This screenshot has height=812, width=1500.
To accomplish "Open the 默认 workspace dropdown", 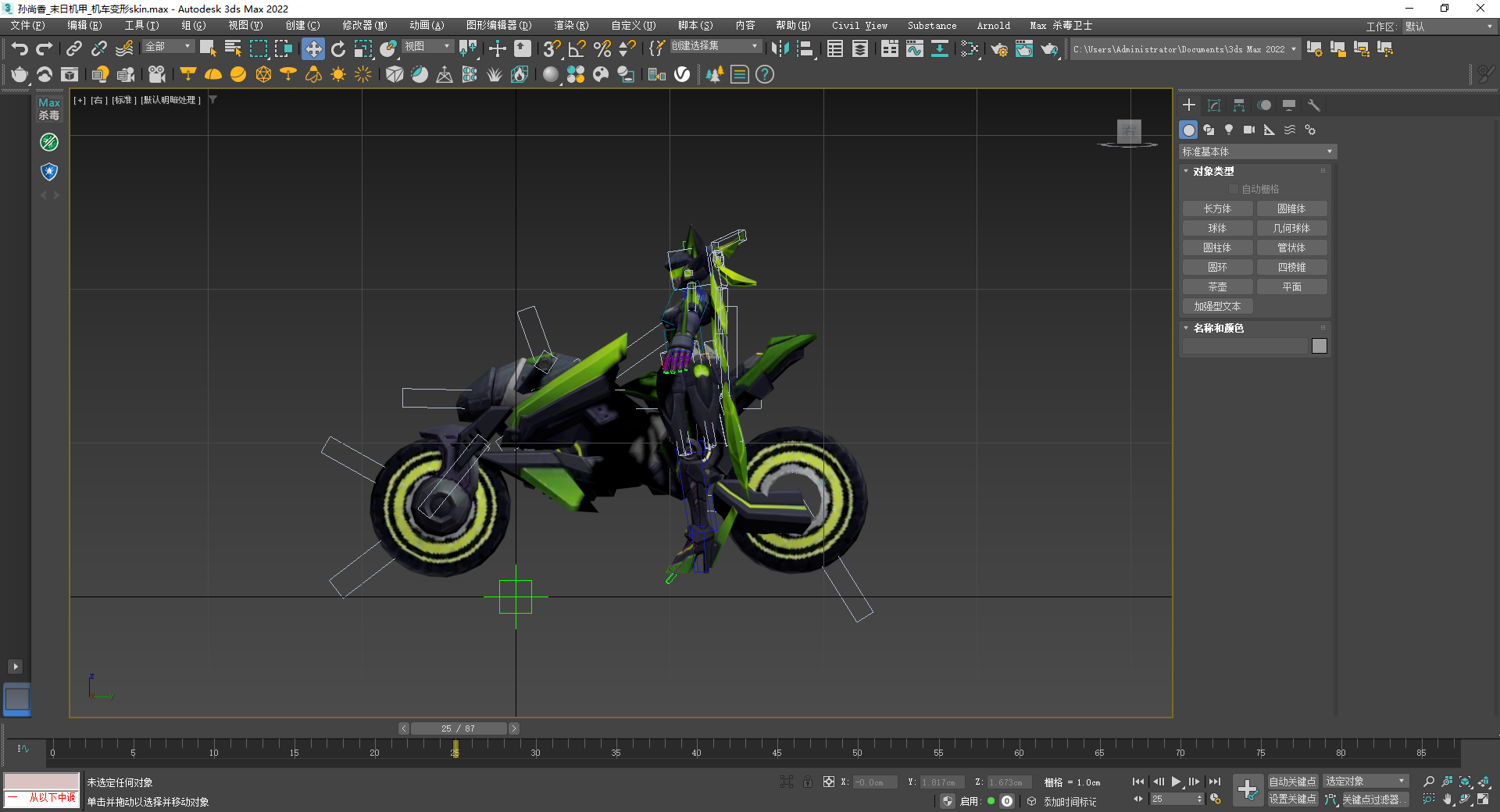I will coord(1449,27).
